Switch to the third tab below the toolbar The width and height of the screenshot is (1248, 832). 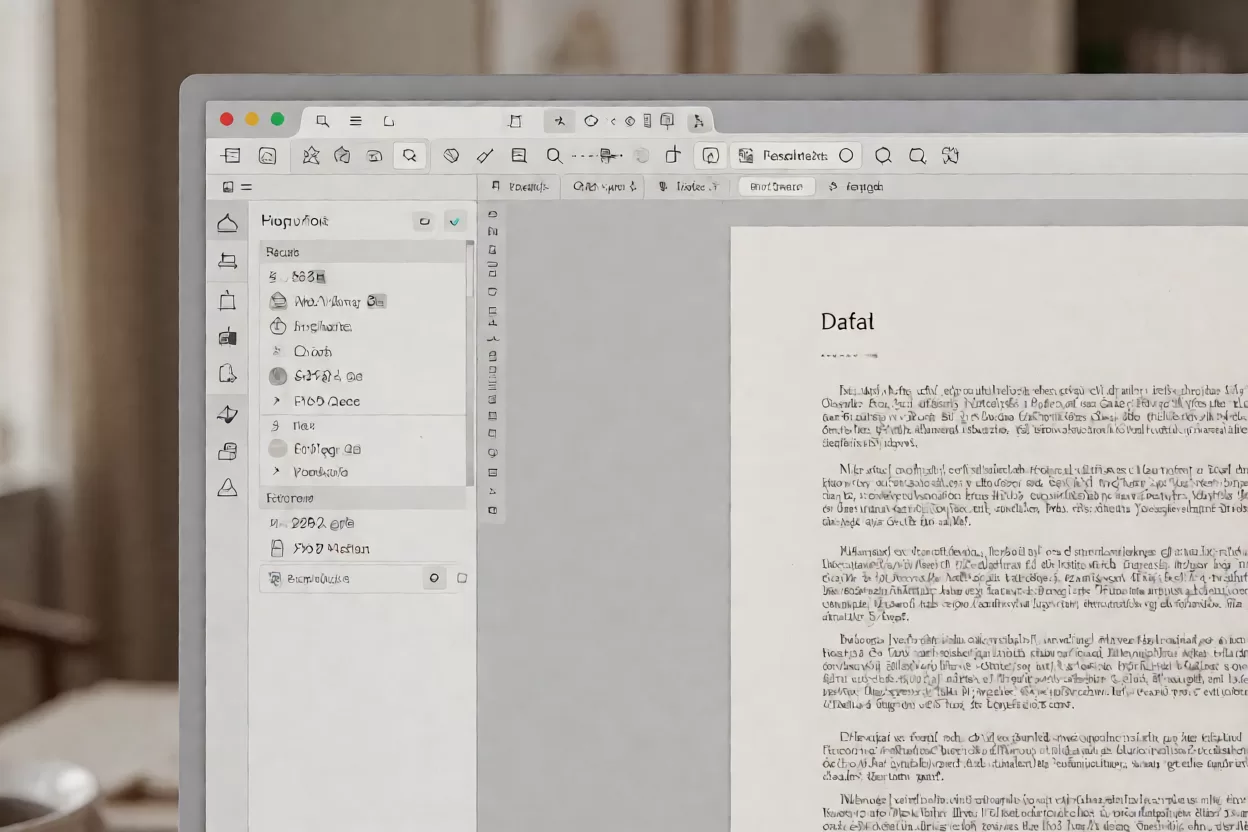688,187
